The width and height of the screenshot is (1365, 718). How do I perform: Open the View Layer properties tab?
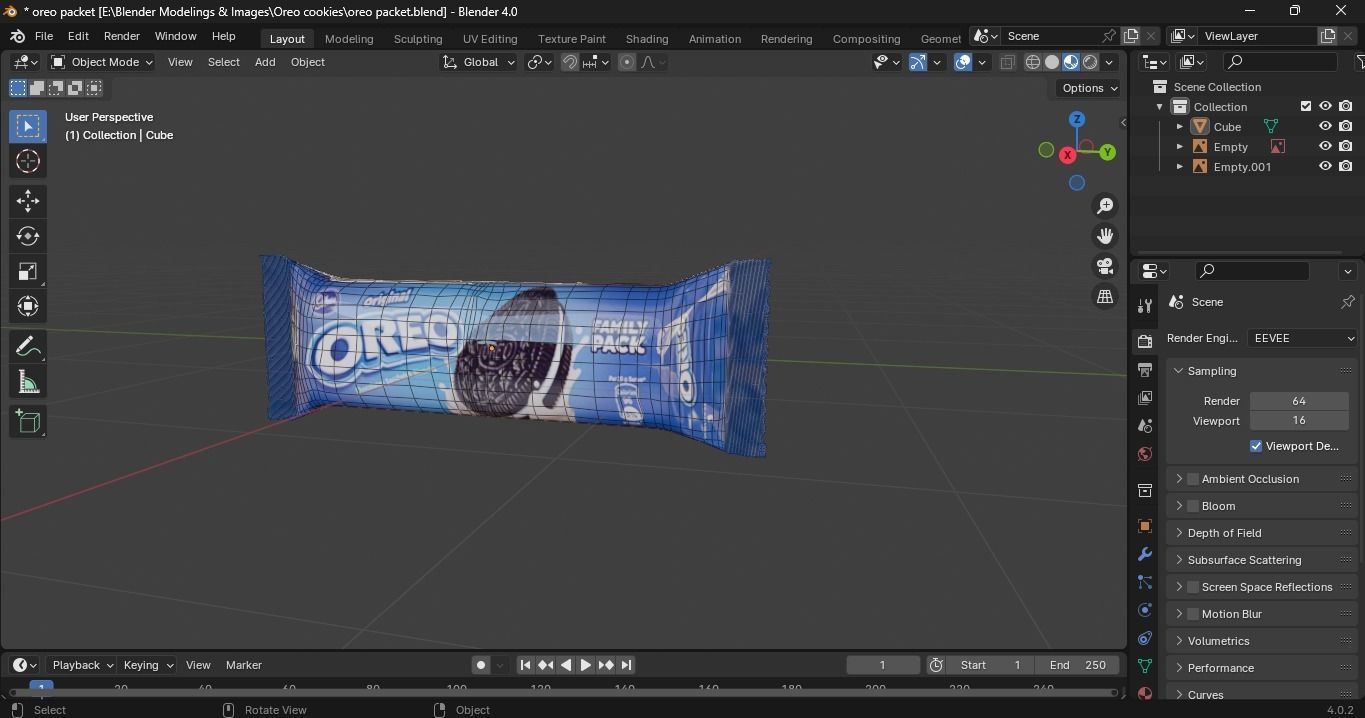pyautogui.click(x=1145, y=398)
